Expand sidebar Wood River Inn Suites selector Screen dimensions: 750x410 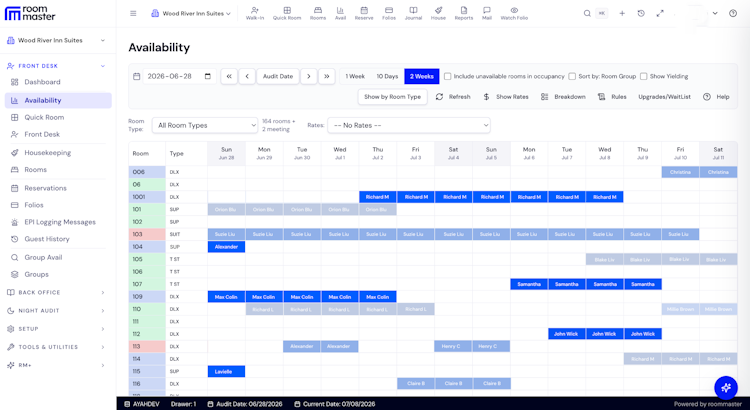pyautogui.click(x=56, y=41)
